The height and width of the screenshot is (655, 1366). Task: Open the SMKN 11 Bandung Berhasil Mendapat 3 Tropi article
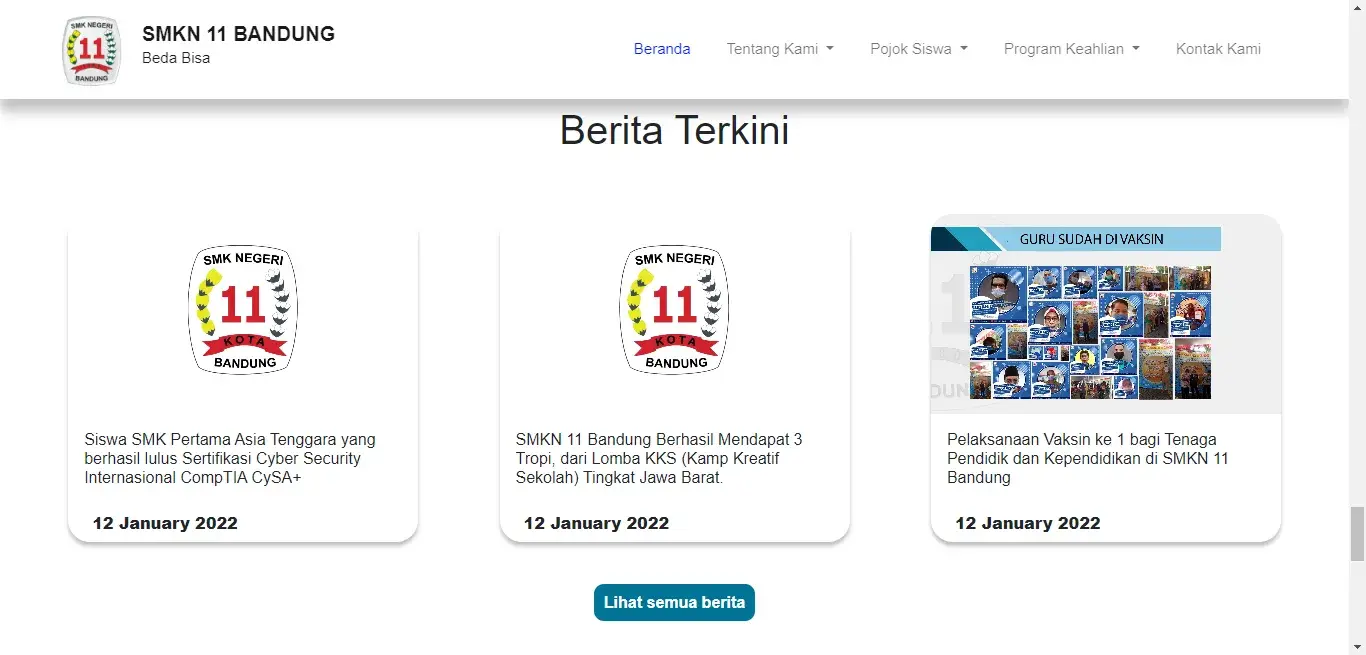[x=659, y=458]
